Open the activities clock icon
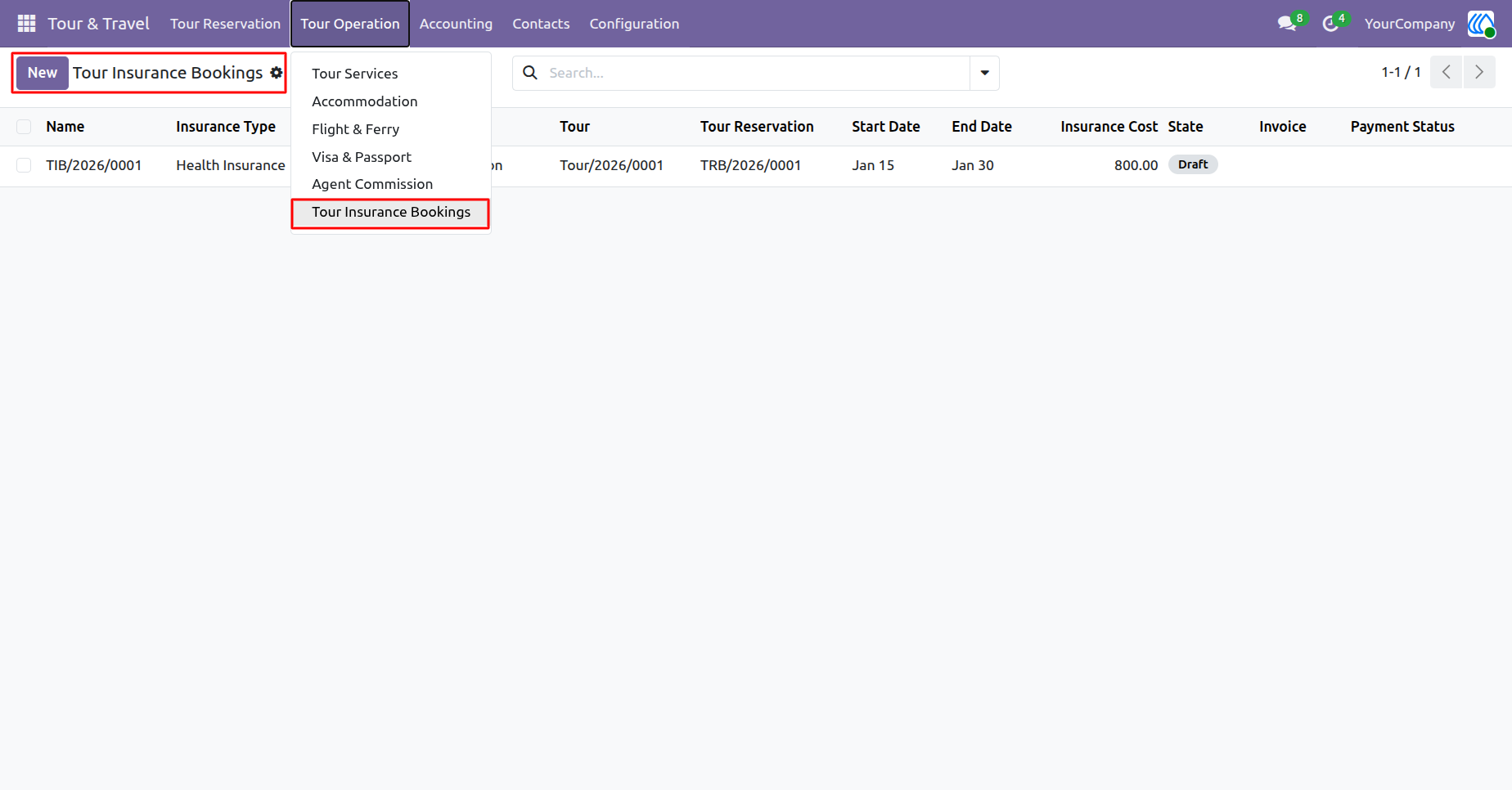 point(1330,24)
